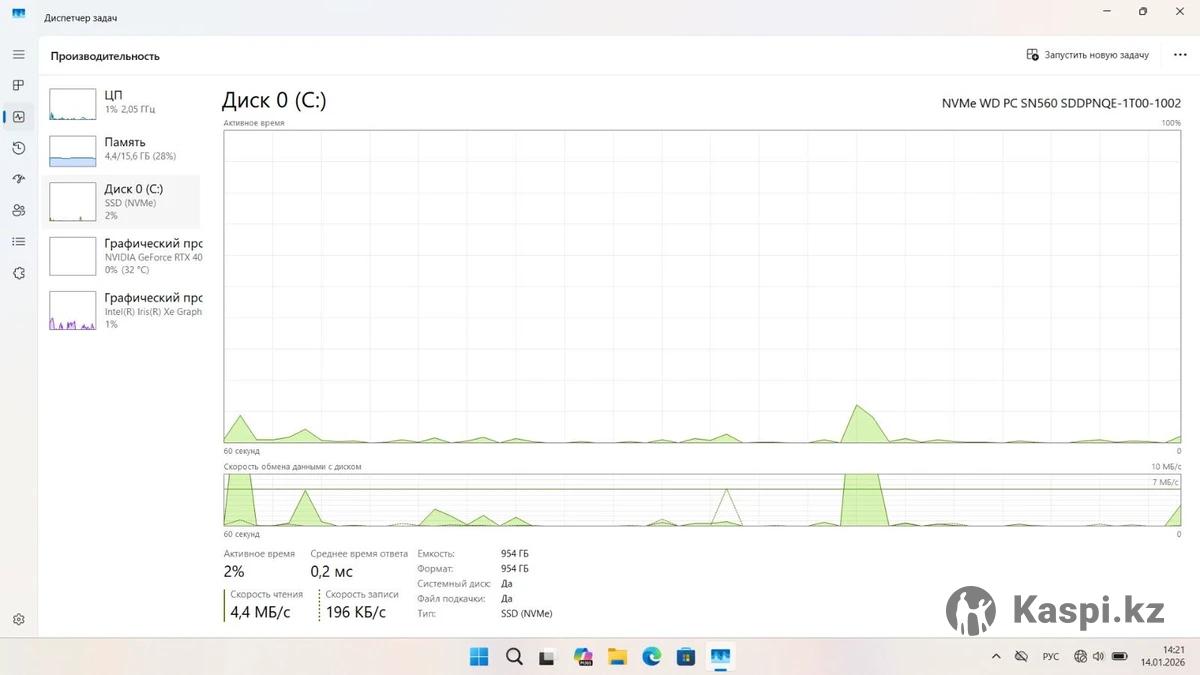Go to the Startup apps page icon
The image size is (1200, 675).
(18, 179)
